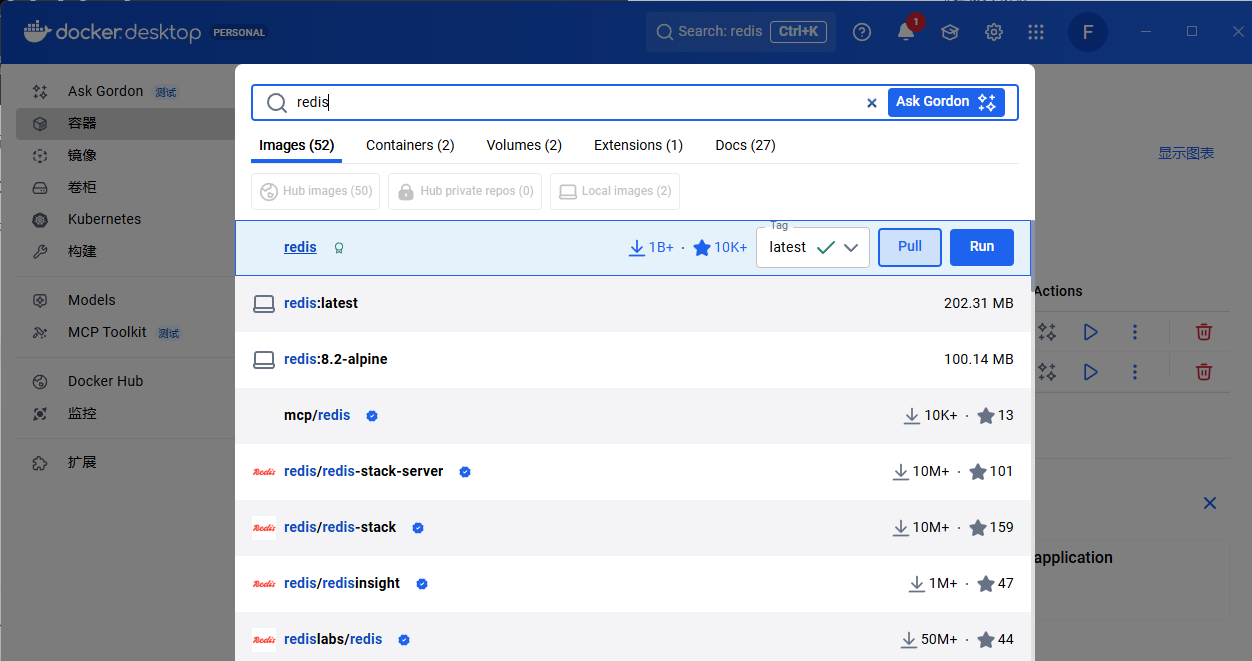The width and height of the screenshot is (1252, 661).
Task: Click the magnifier icon in the search field
Action: [x=276, y=102]
